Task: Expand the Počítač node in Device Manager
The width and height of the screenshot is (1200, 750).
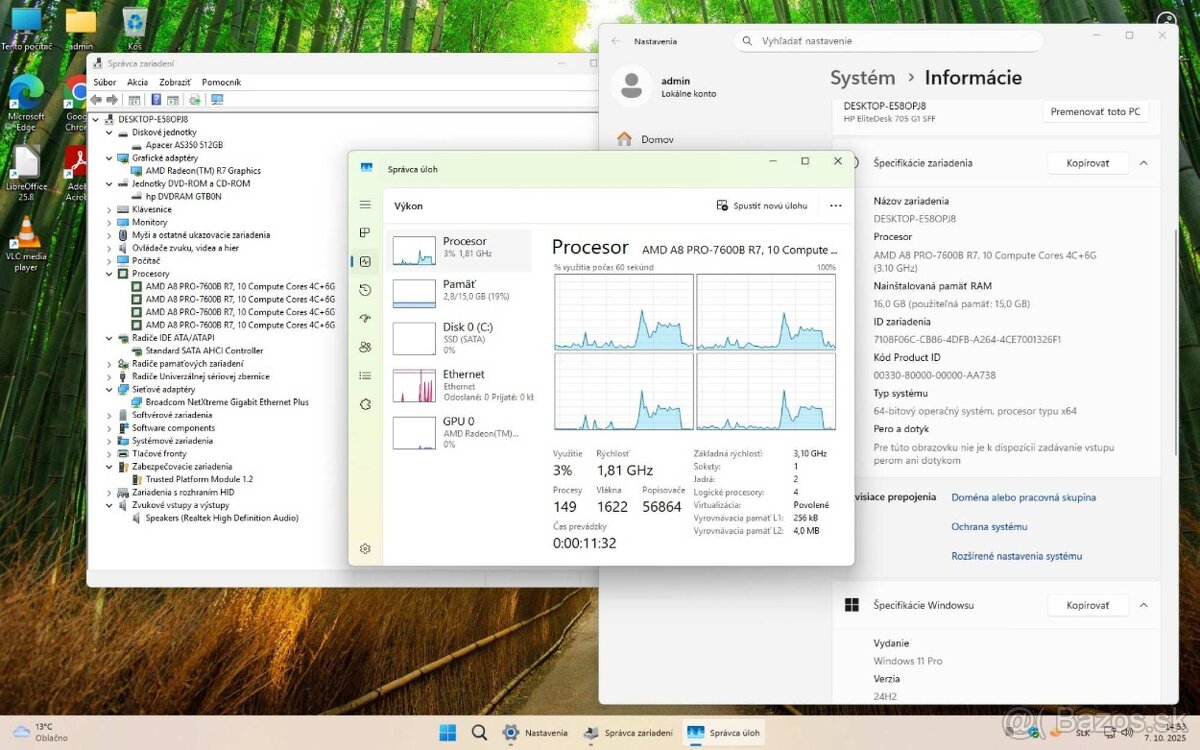Action: pyautogui.click(x=110, y=260)
